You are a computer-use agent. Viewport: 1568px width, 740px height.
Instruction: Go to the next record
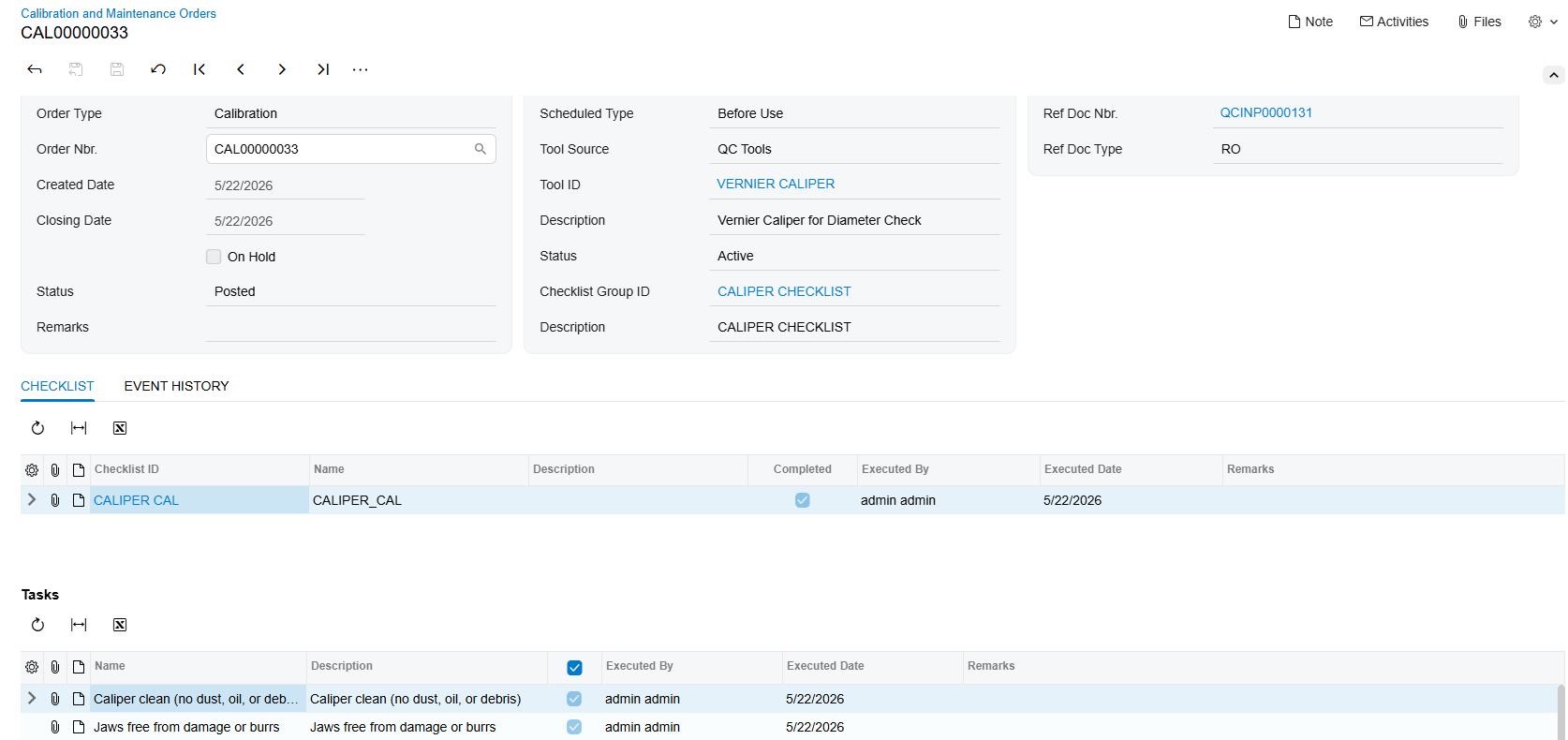tap(282, 69)
